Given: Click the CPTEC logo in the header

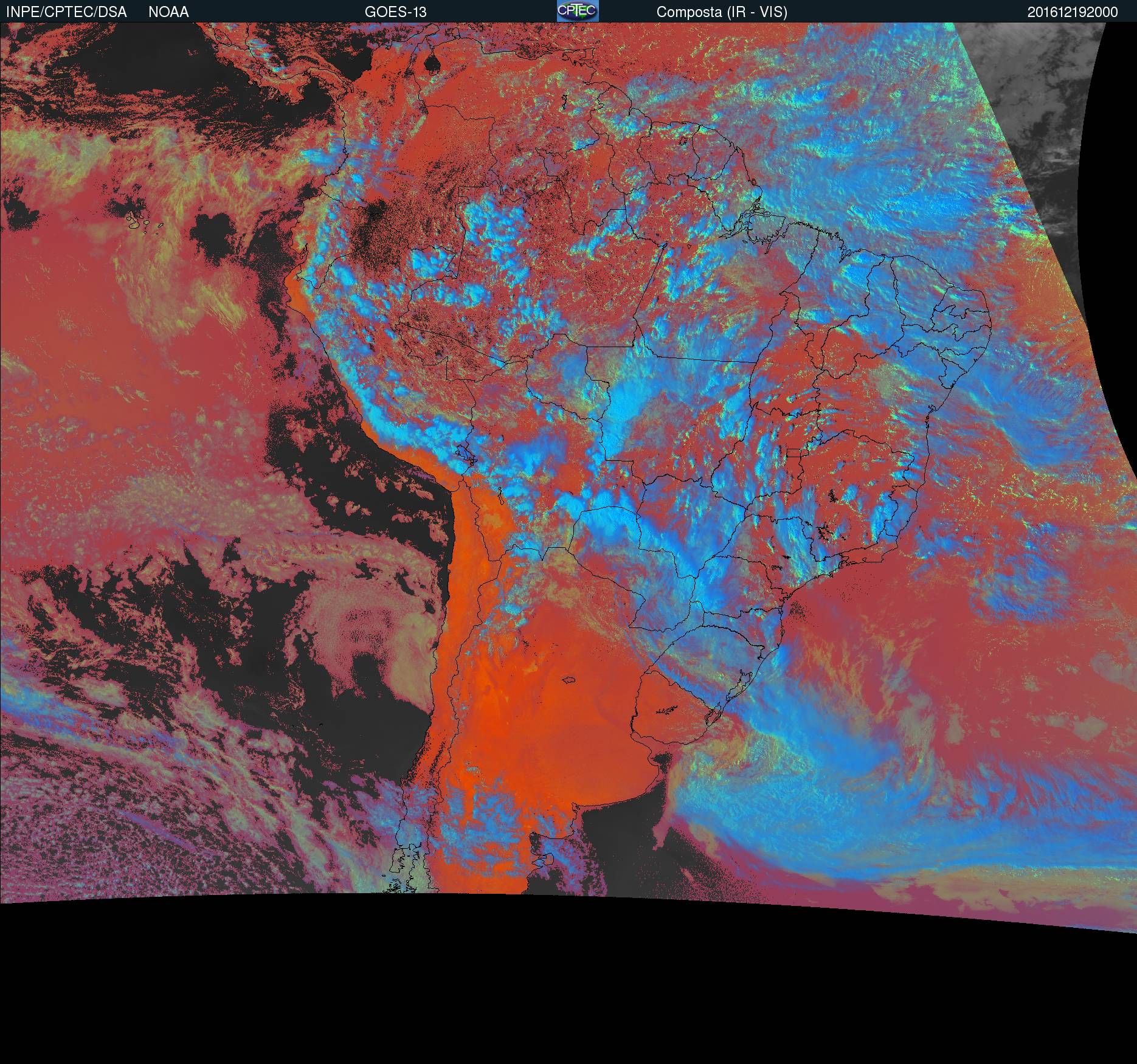Looking at the screenshot, I should (x=577, y=11).
